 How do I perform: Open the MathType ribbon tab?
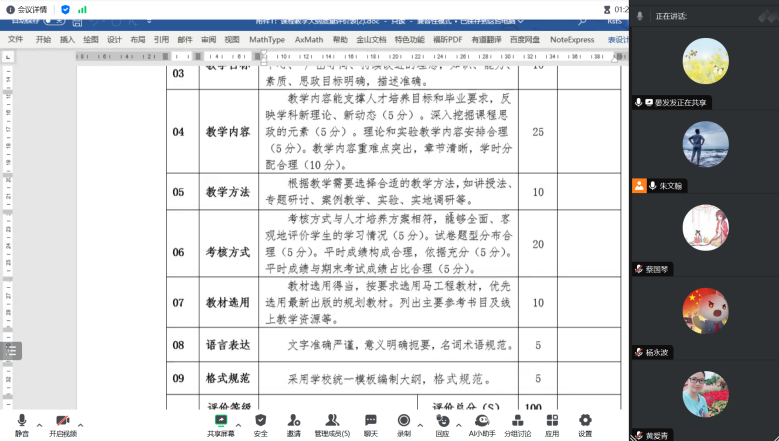point(267,40)
